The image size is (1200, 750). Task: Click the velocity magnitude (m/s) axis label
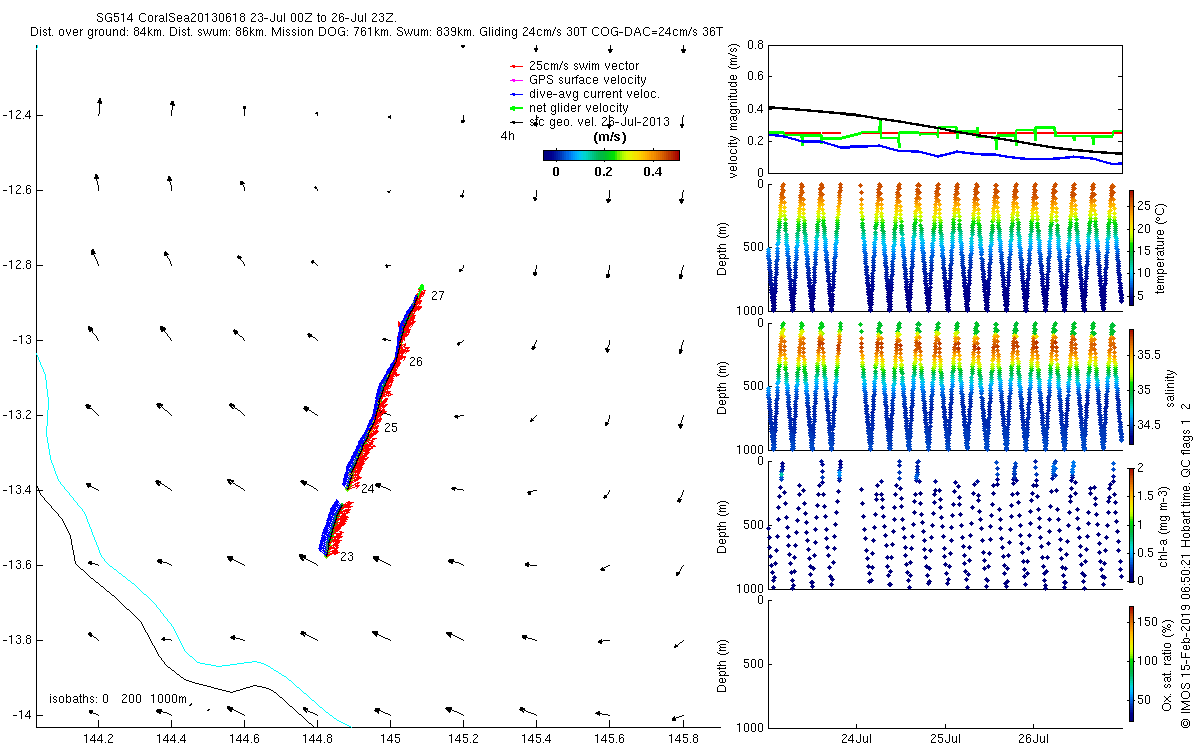735,112
